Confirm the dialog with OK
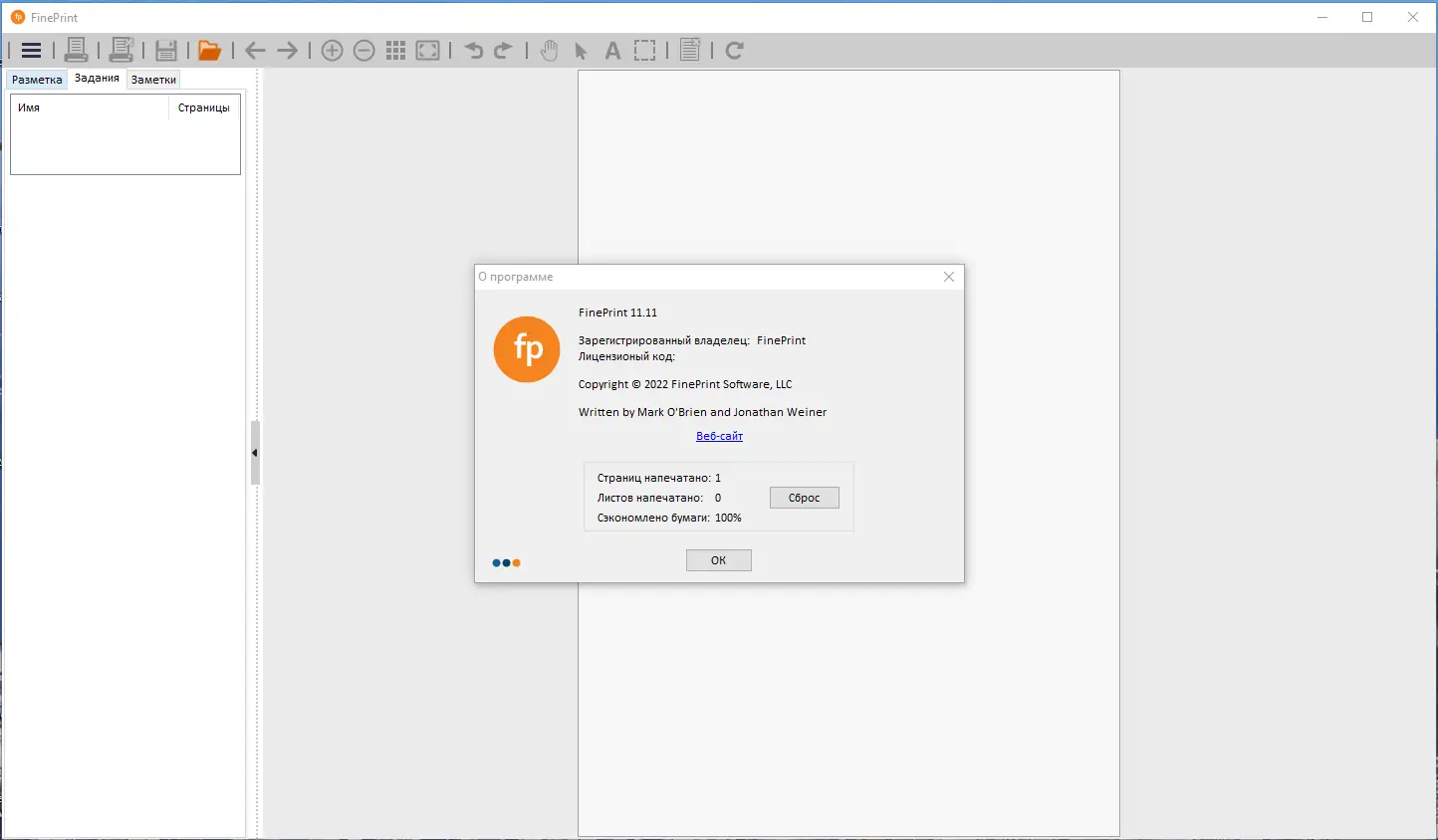This screenshot has width=1438, height=840. (x=719, y=560)
